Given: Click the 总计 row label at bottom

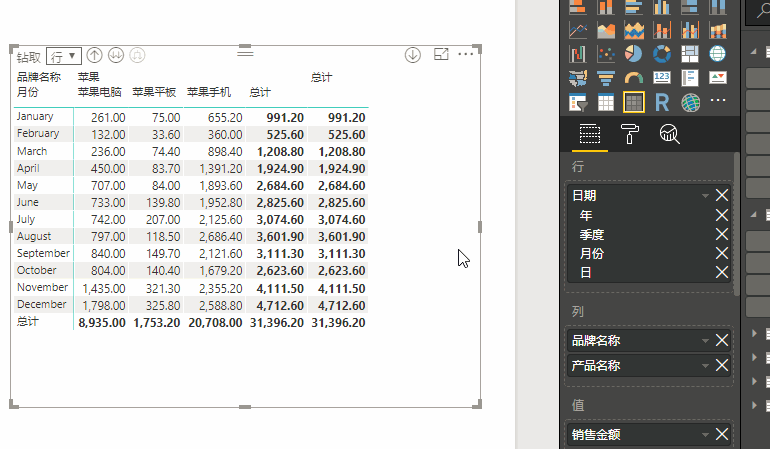Looking at the screenshot, I should coord(28,322).
